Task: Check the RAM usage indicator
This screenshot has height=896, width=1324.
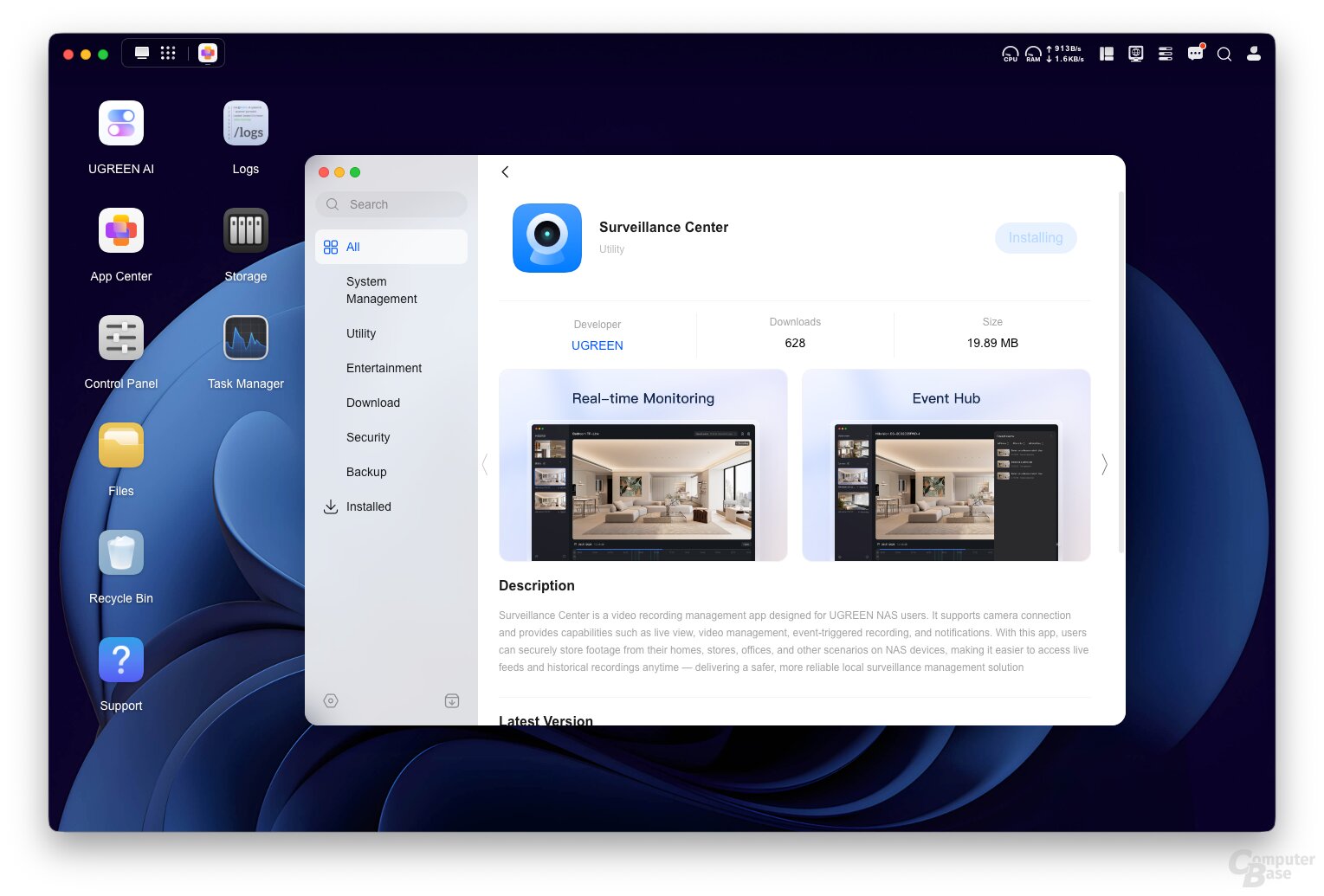Action: (1033, 54)
